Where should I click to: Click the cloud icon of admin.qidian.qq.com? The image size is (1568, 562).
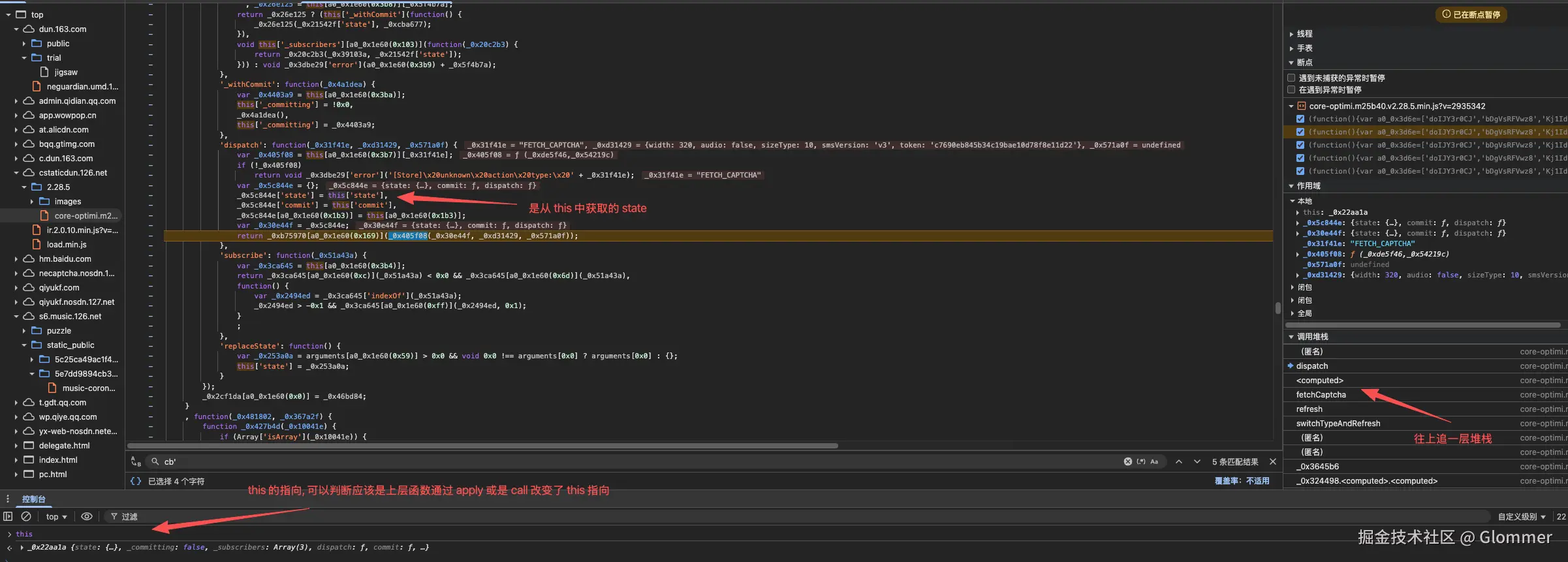tap(29, 101)
